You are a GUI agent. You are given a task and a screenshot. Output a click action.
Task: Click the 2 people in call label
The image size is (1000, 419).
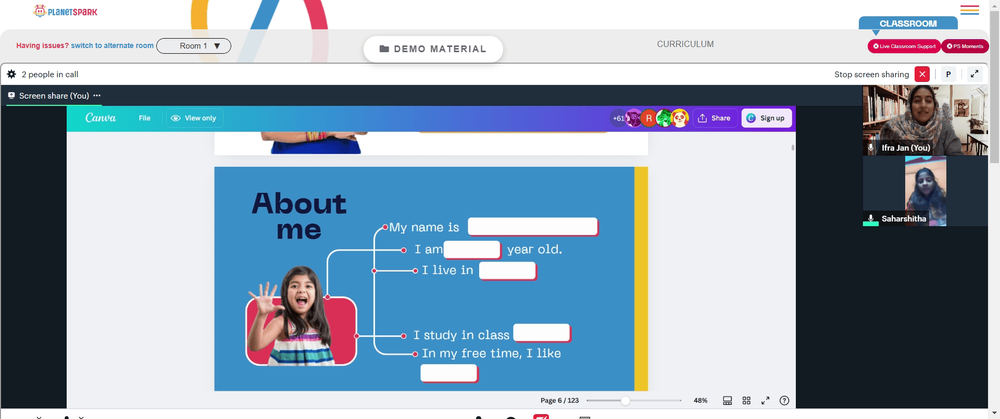tap(50, 74)
